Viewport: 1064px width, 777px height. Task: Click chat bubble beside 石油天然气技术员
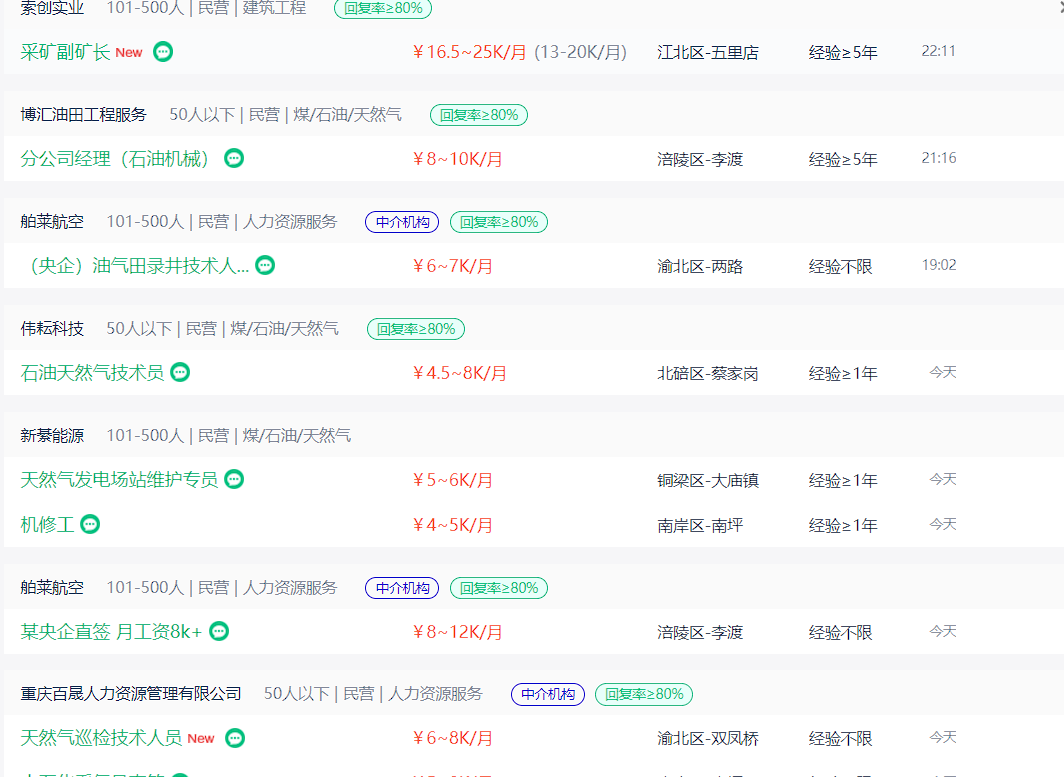[180, 372]
